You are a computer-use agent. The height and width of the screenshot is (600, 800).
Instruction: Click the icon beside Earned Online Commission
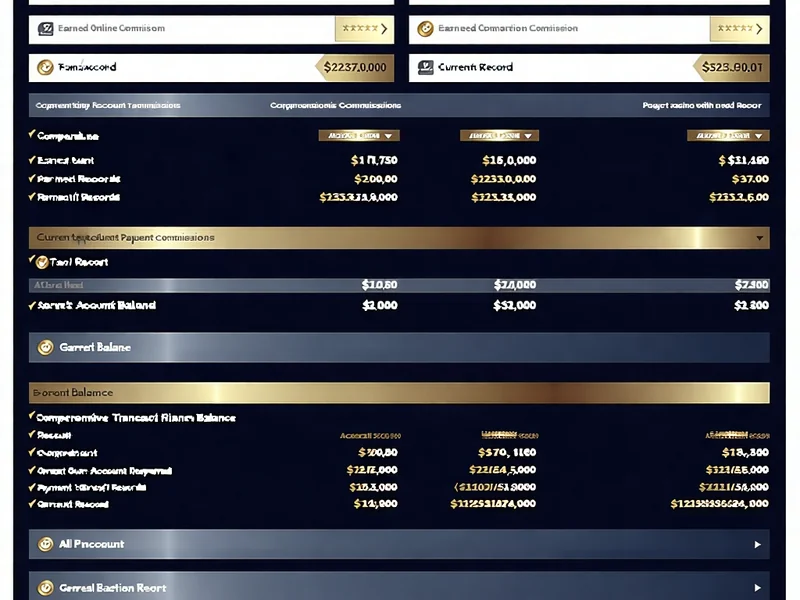45,29
